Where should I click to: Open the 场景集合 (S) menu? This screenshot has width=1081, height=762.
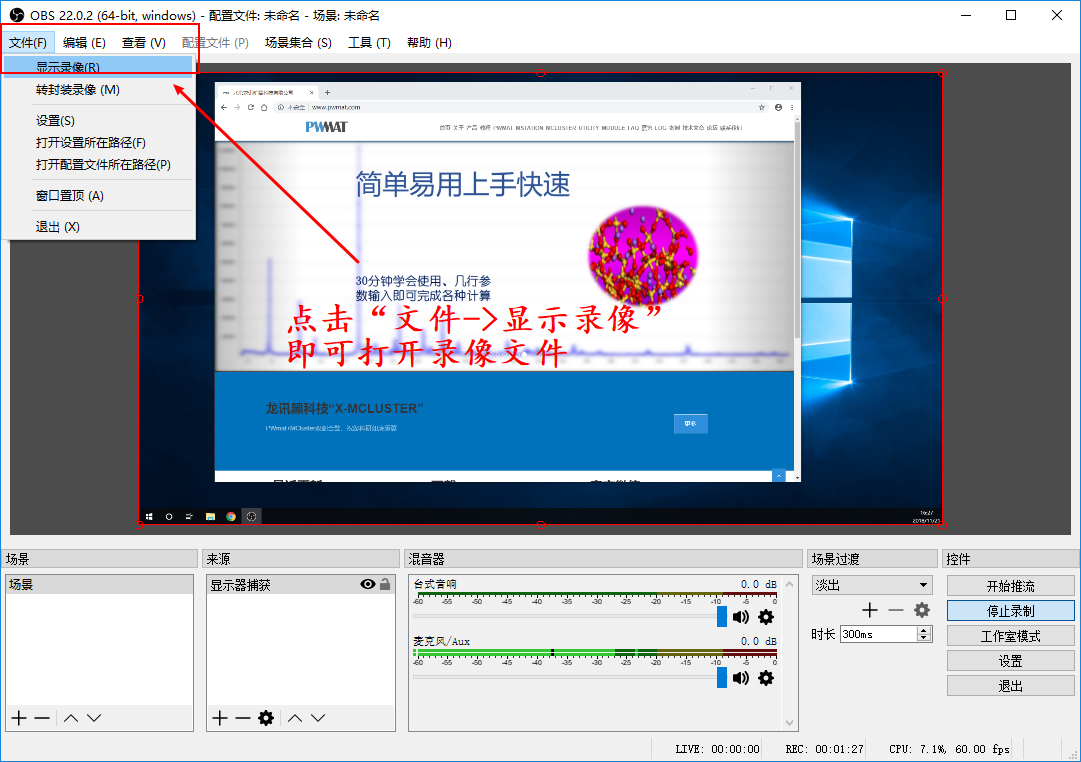pos(298,43)
